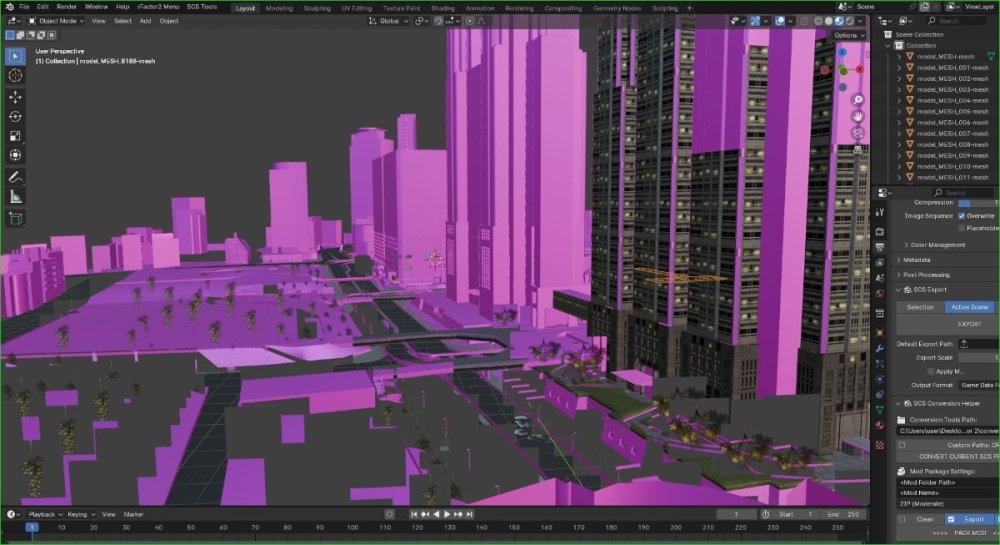This screenshot has width=1000, height=545.
Task: Open the Material properties tab
Action: click(x=880, y=425)
